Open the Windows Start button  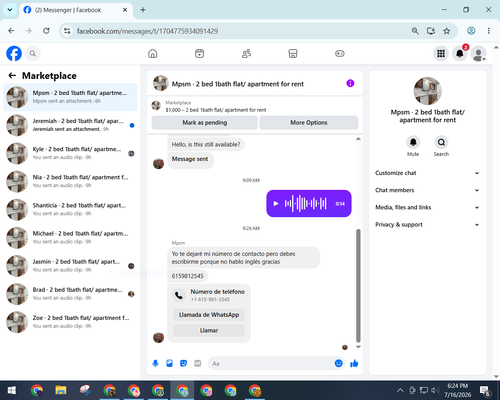pos(12,390)
